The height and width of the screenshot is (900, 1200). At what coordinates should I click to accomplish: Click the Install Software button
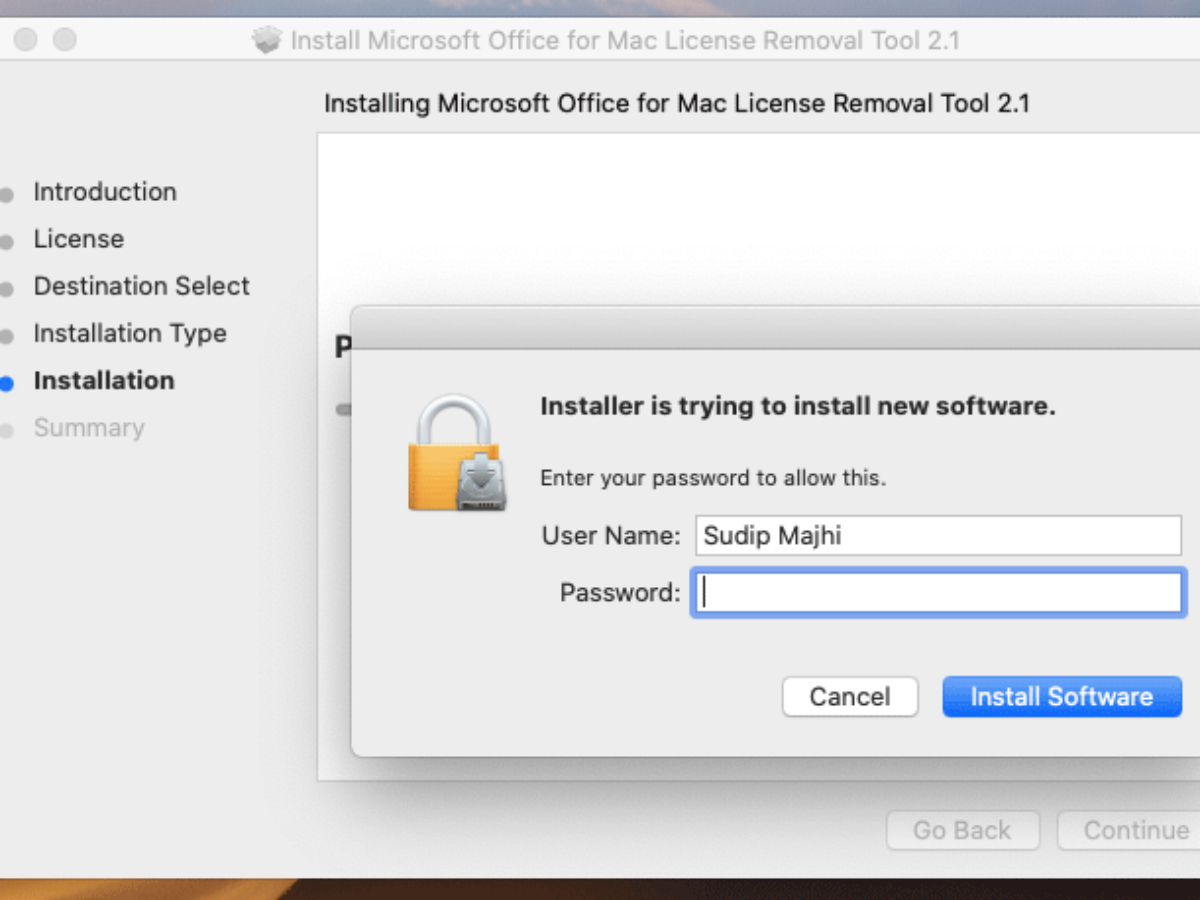click(x=1061, y=697)
